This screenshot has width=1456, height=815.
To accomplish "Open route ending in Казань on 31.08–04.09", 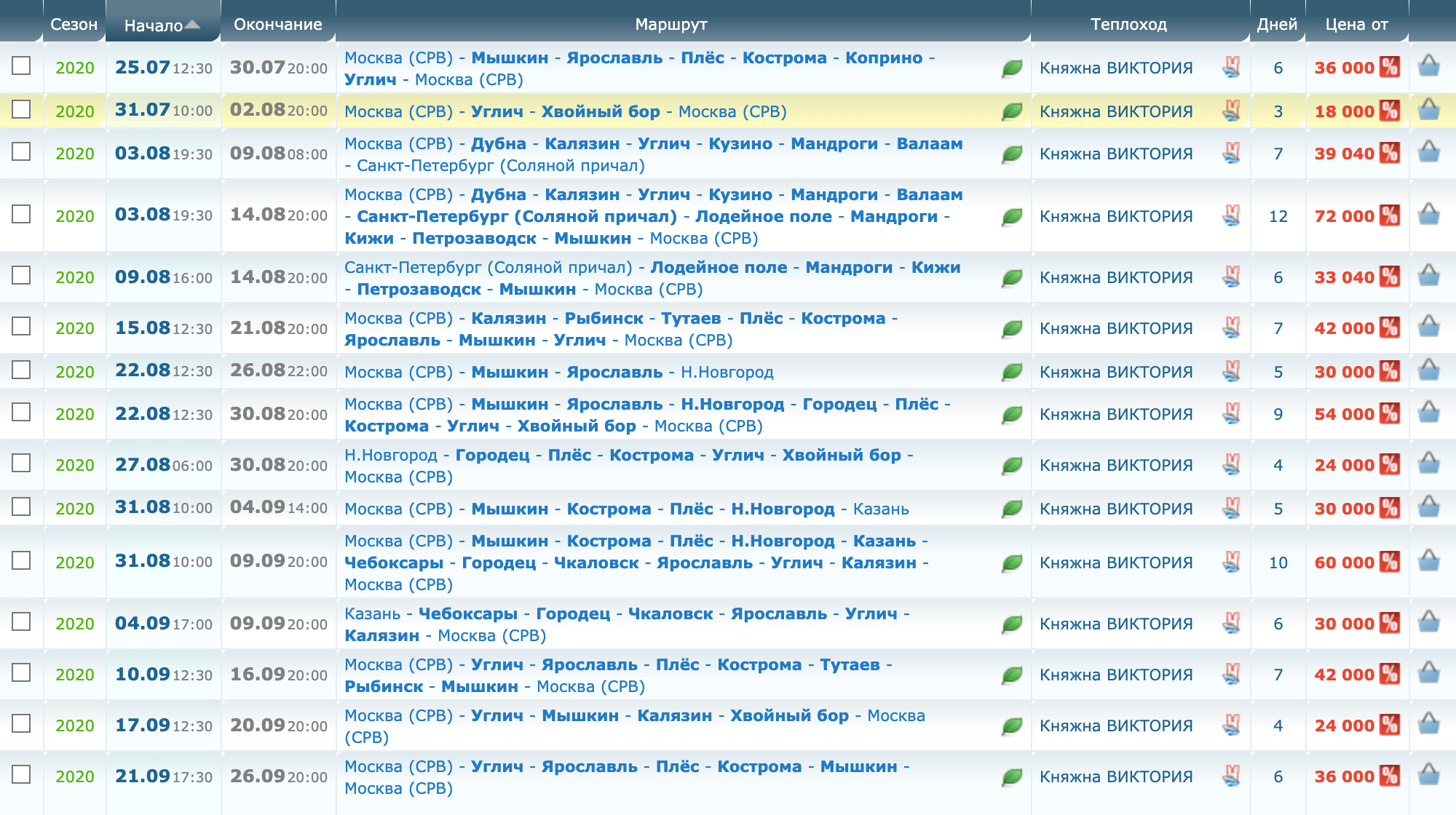I will pos(627,509).
